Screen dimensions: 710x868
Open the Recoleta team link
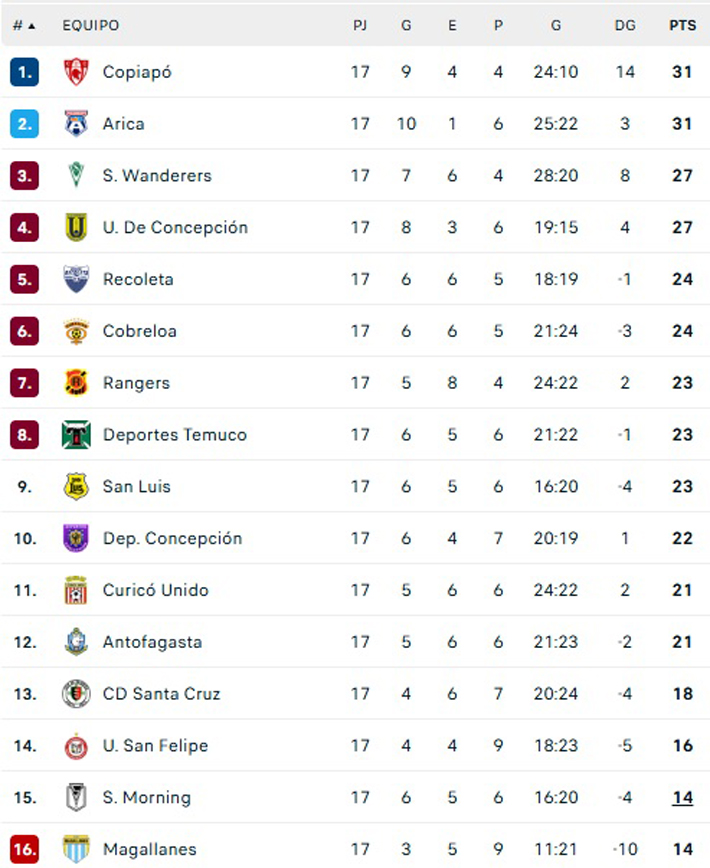[x=138, y=279]
